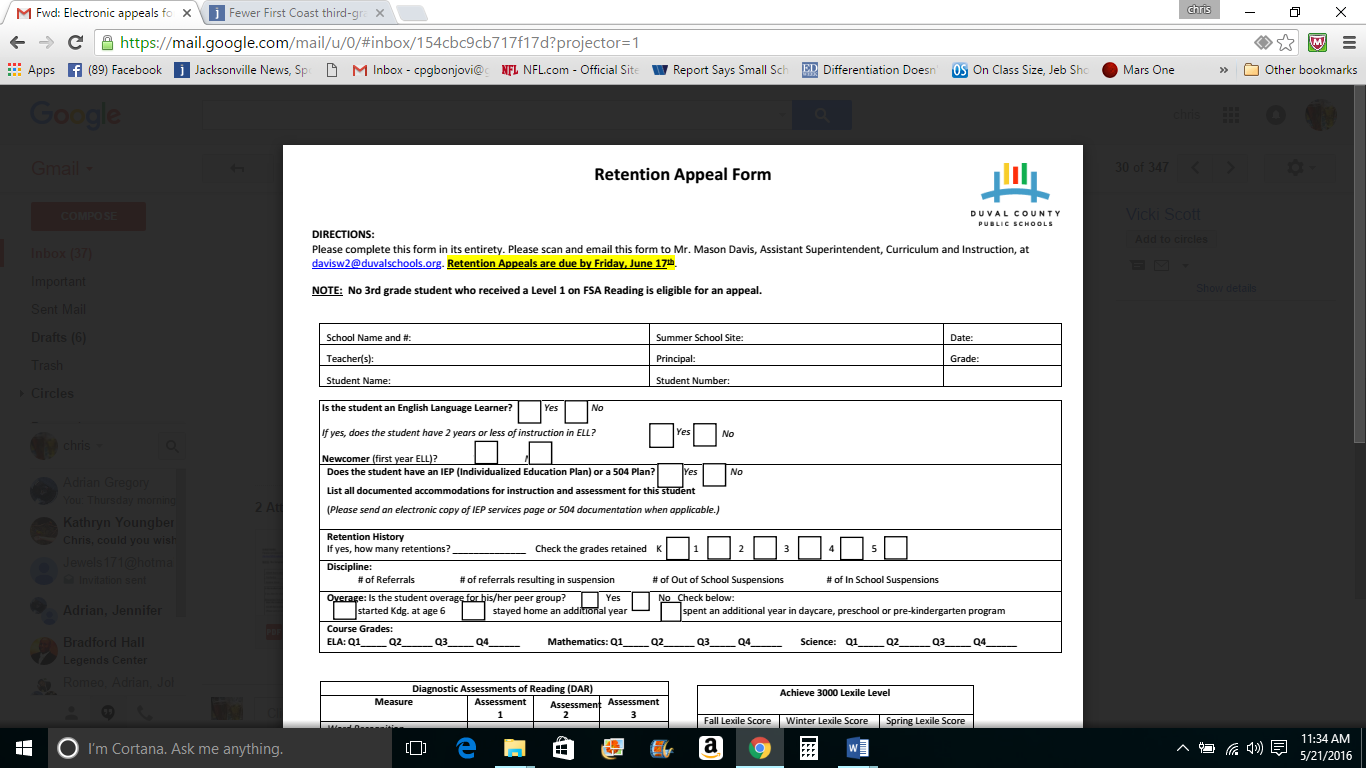Click the McAfee shield extension icon
Screen dimensions: 1366x768
[1318, 43]
